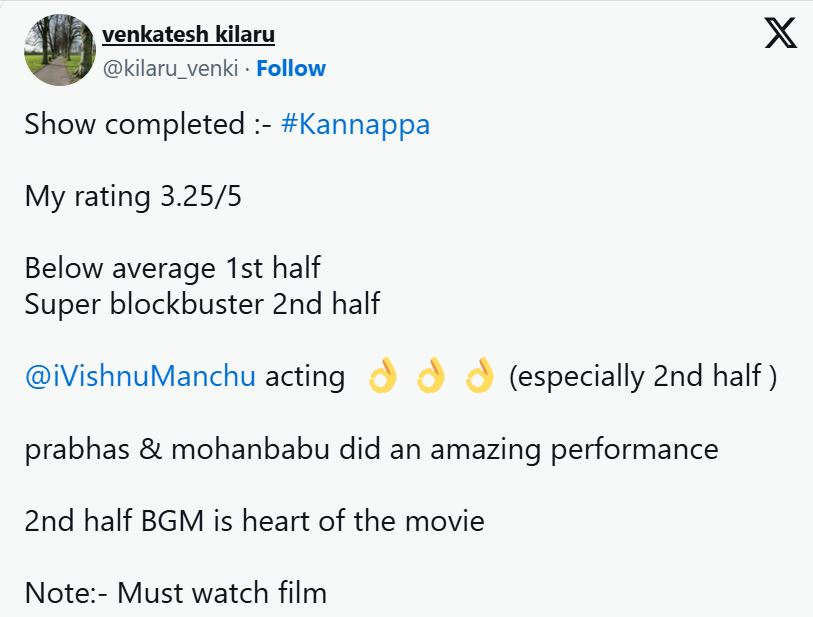
Task: Open profile via venkatesh kilaru's avatar
Action: tap(59, 48)
